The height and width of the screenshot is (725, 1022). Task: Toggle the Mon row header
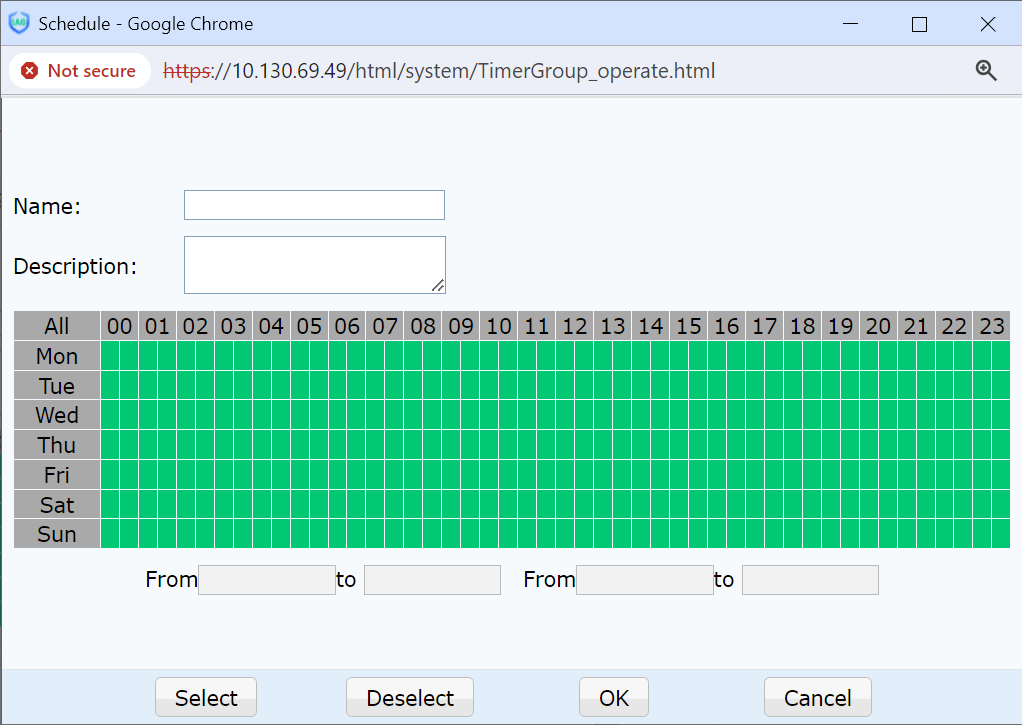tap(57, 356)
